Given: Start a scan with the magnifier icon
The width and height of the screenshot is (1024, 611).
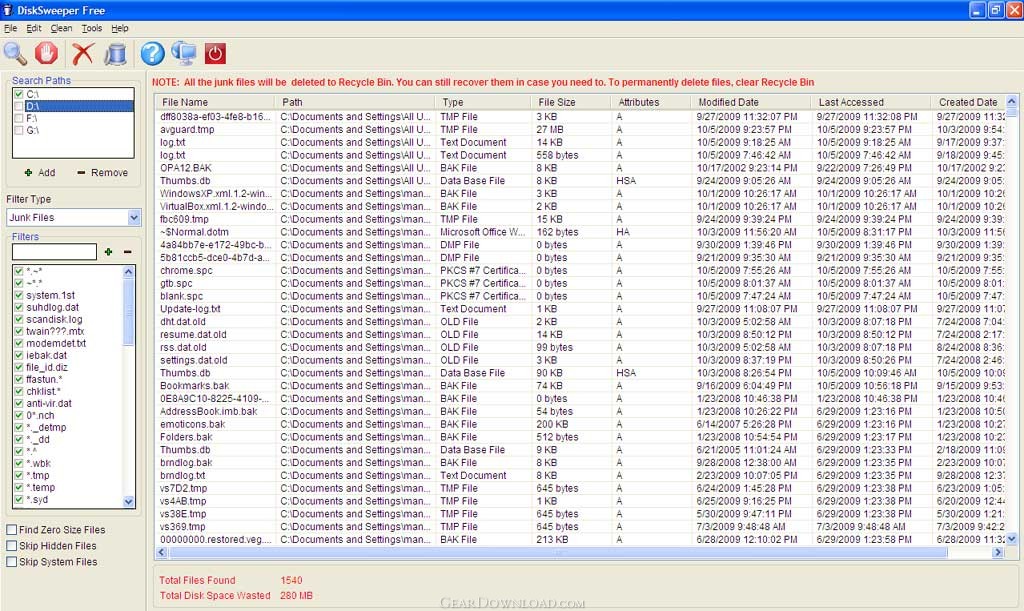Looking at the screenshot, I should click(x=15, y=54).
